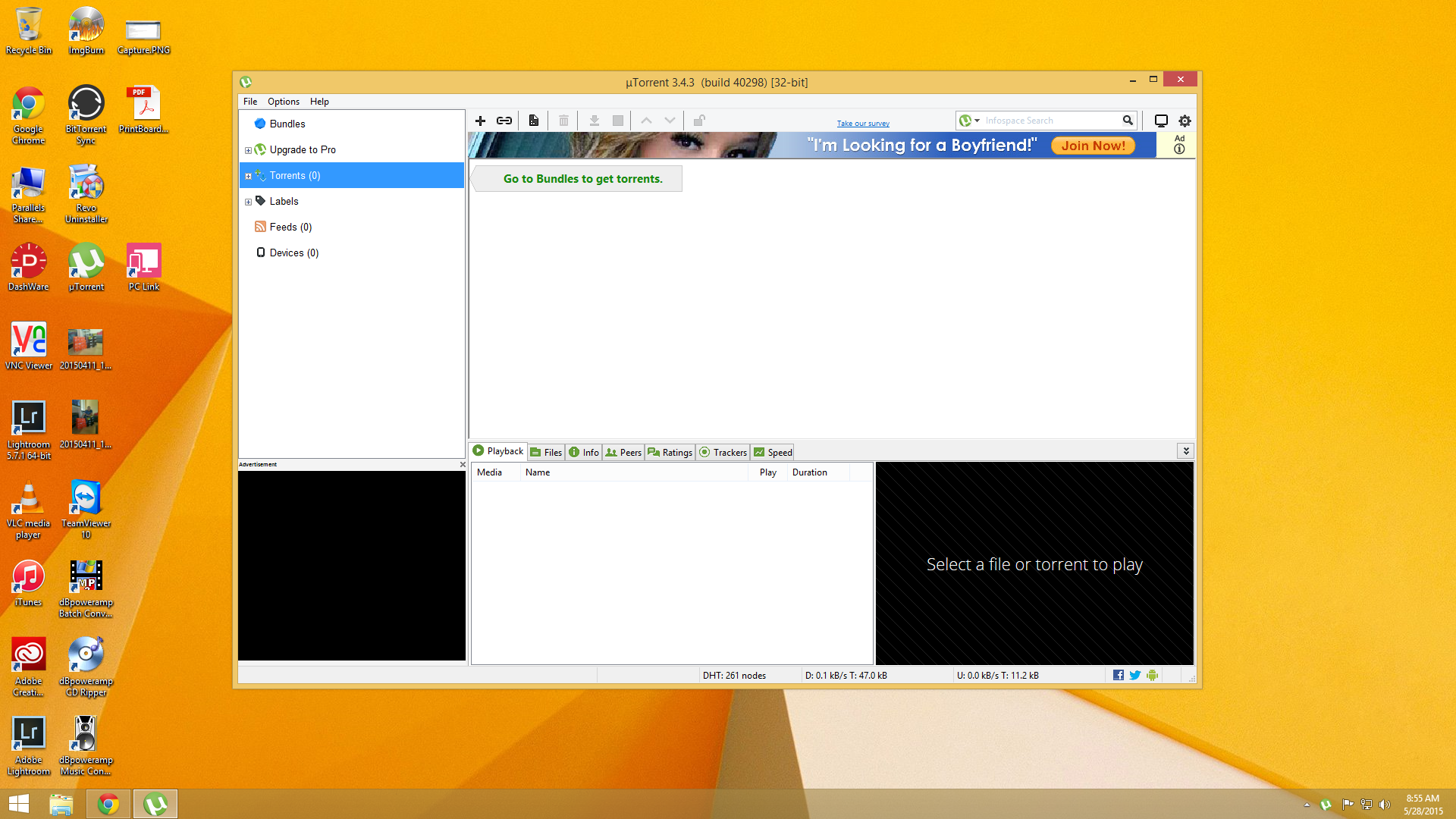Click the volume speaker tray icon

click(x=1385, y=805)
